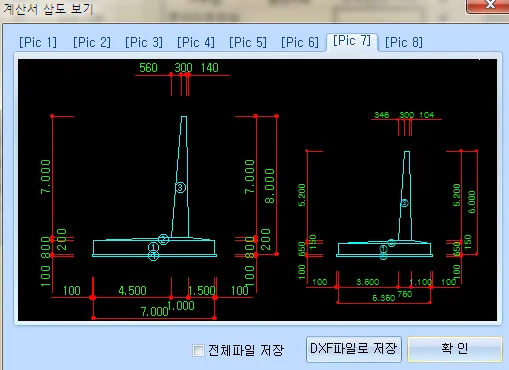Select the [Pic 4] tab

pyautogui.click(x=196, y=43)
